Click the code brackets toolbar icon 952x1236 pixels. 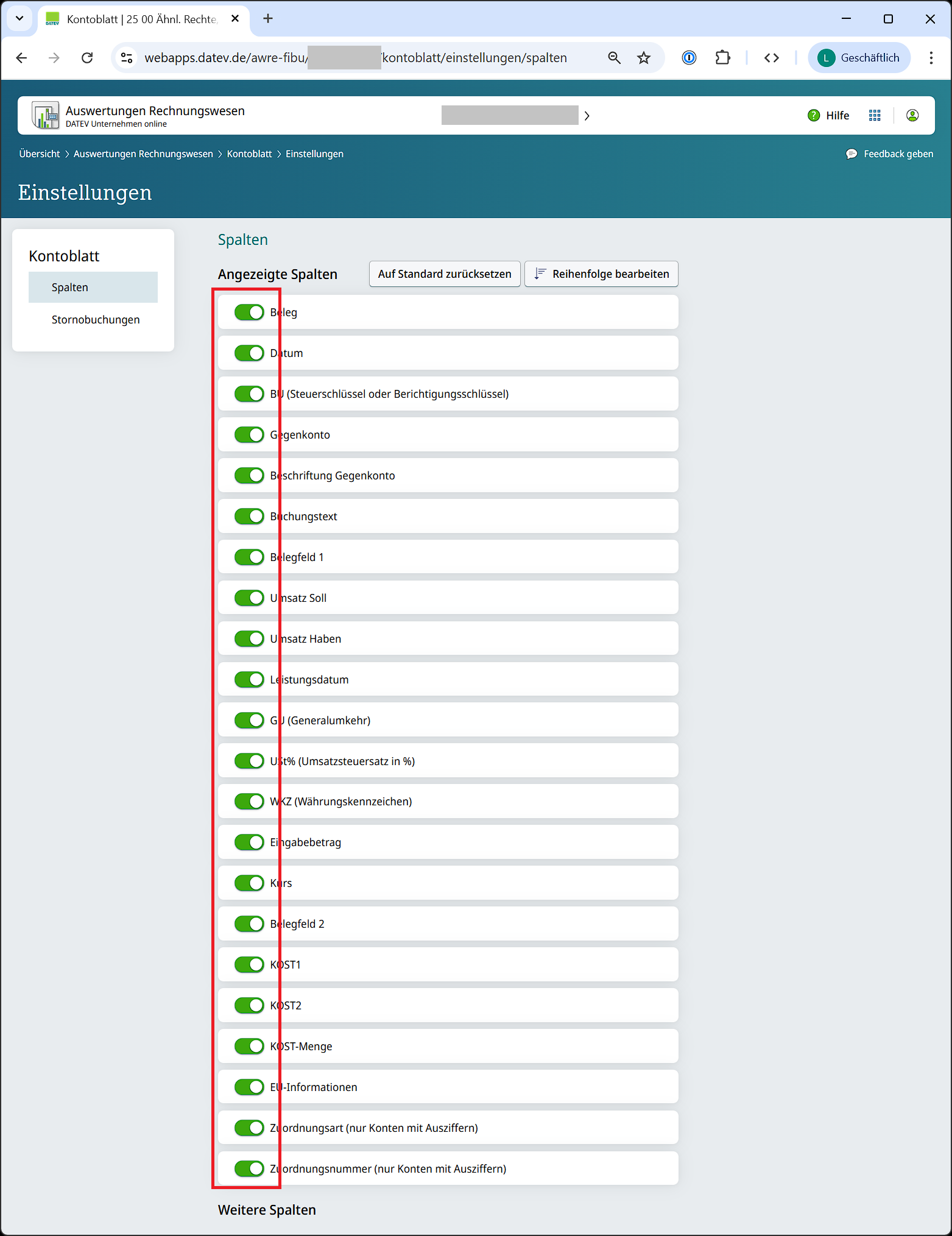pyautogui.click(x=772, y=58)
